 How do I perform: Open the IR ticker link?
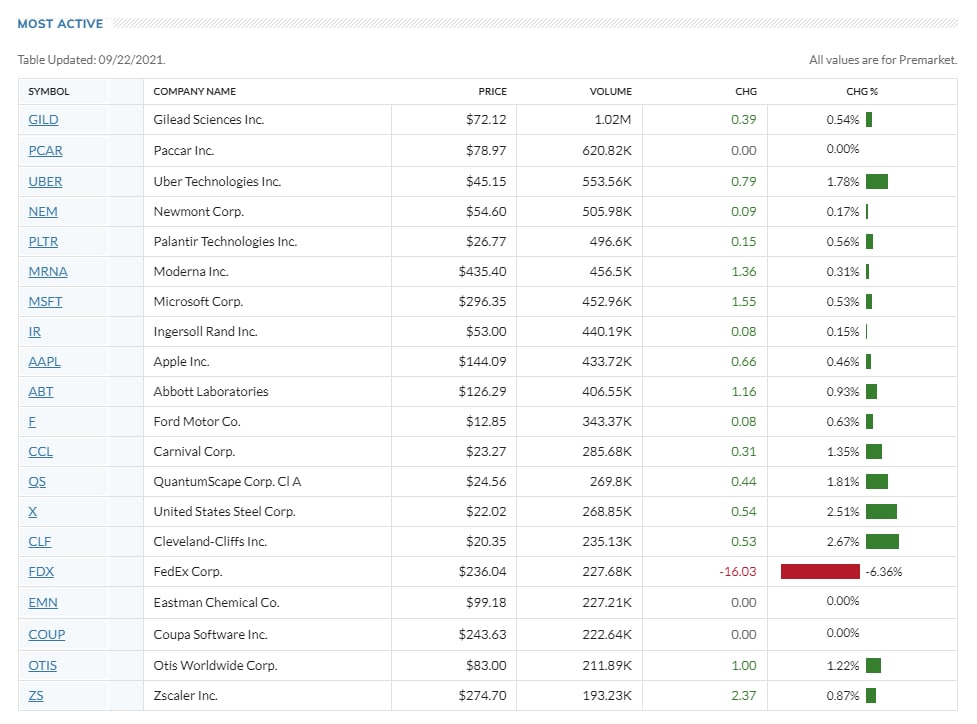click(x=34, y=331)
